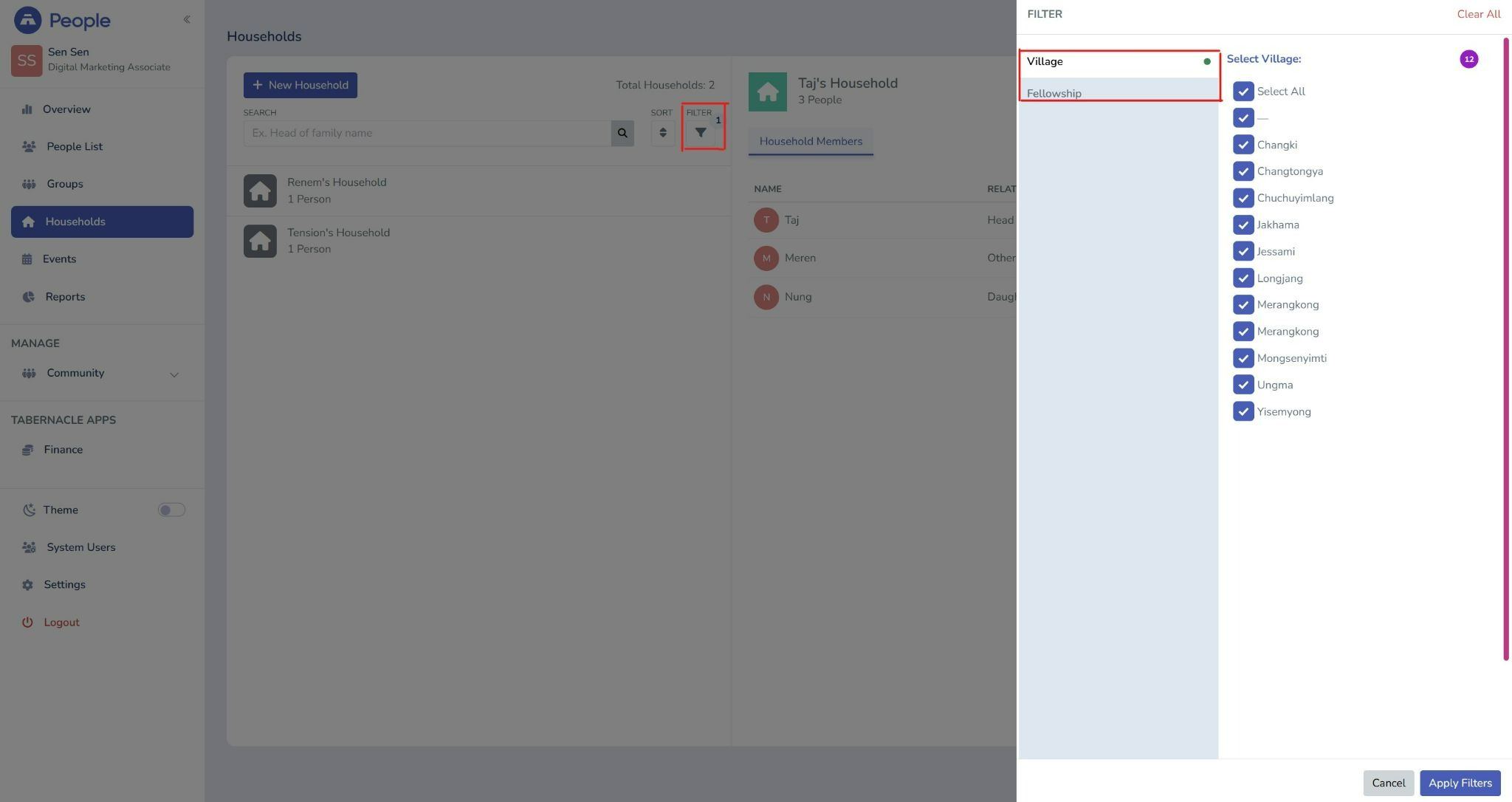Viewport: 1512px width, 802px height.
Task: Click the Community group icon
Action: coord(29,374)
